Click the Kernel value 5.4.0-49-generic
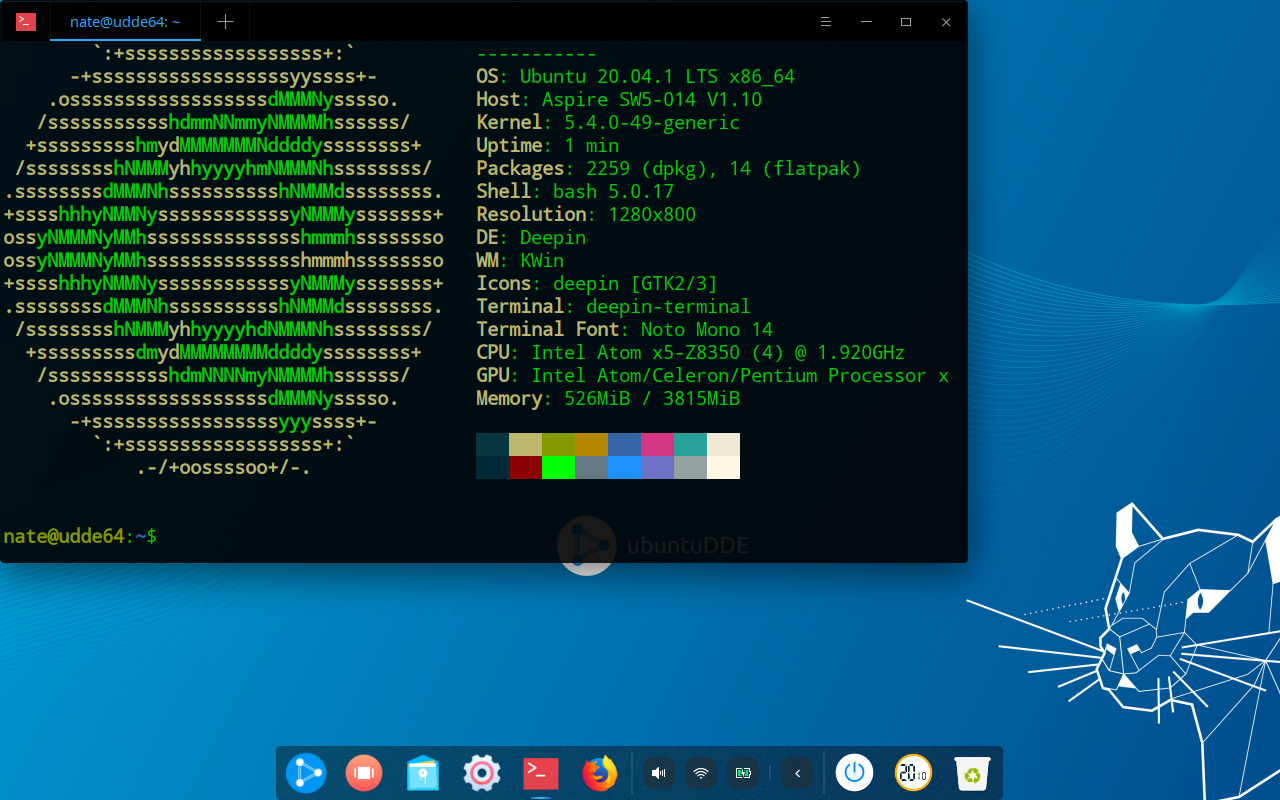Image resolution: width=1280 pixels, height=800 pixels. [x=652, y=122]
